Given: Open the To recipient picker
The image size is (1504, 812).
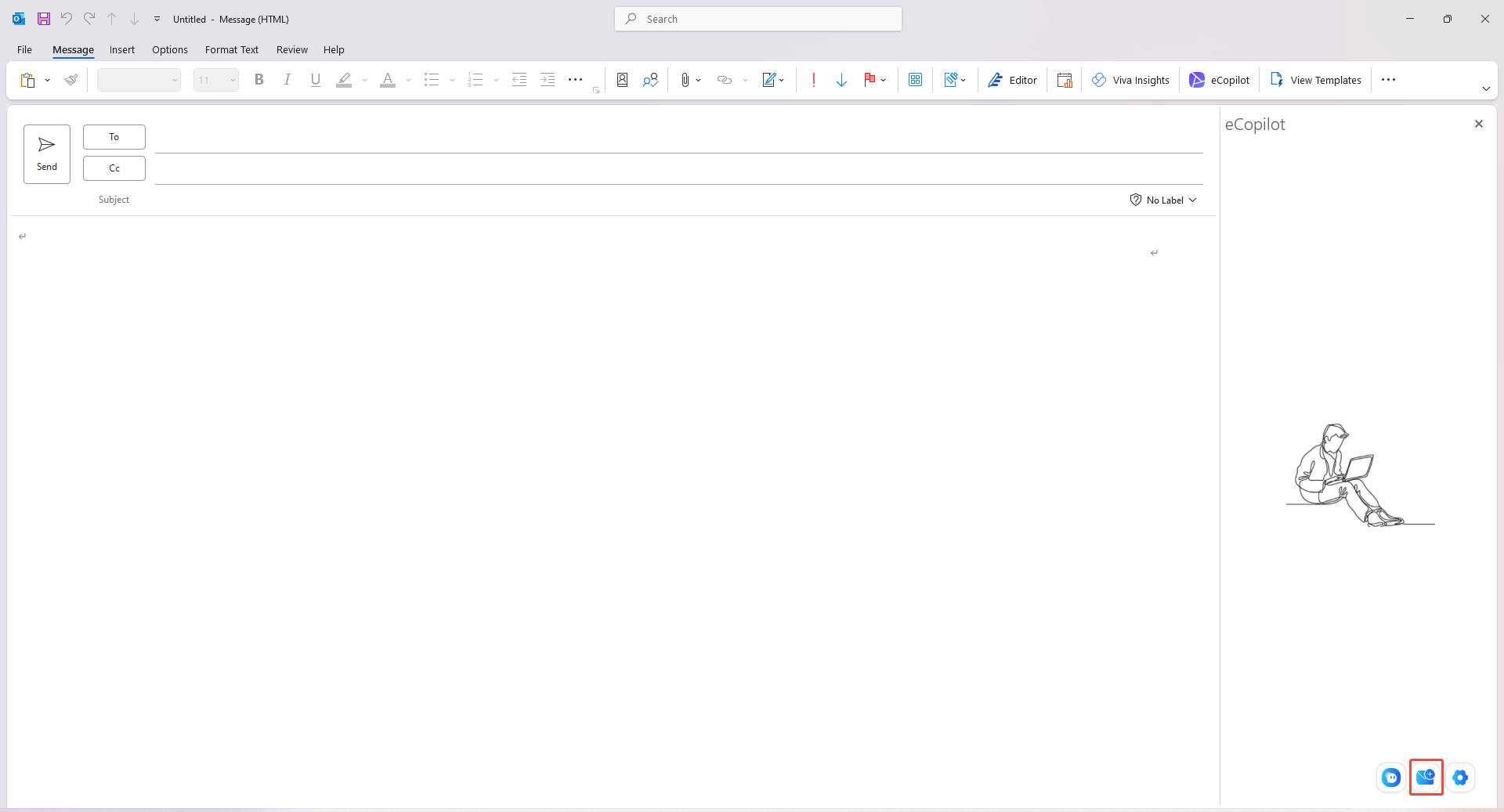Looking at the screenshot, I should click(114, 136).
